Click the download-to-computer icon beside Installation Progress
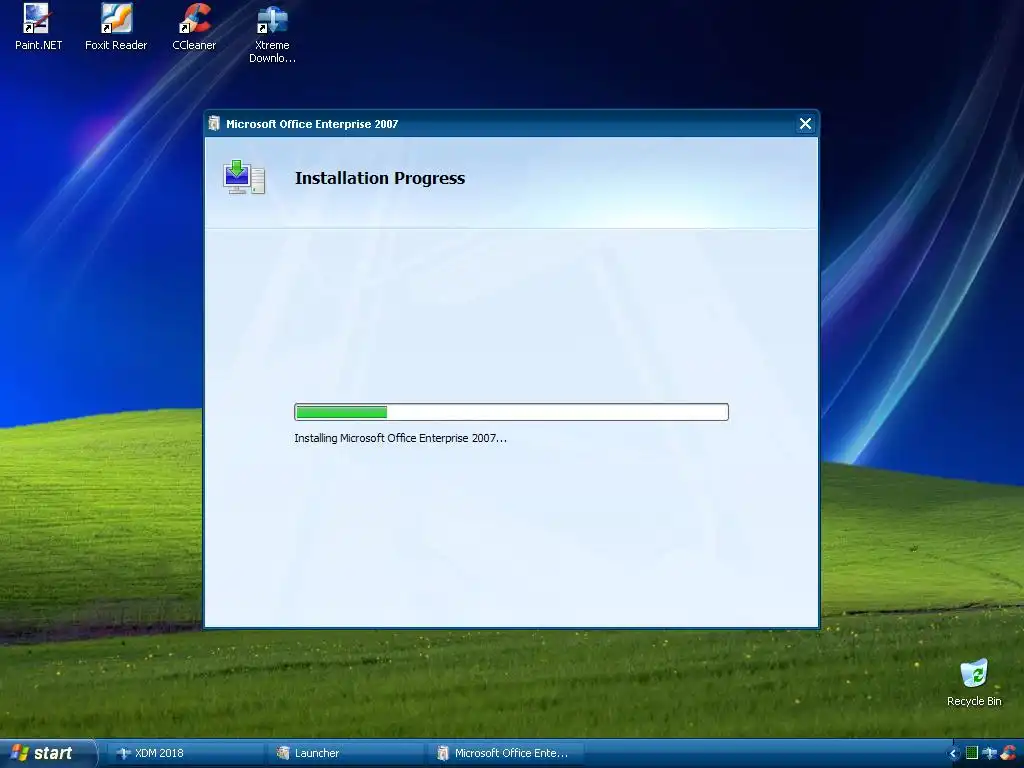1024x768 pixels. click(244, 178)
